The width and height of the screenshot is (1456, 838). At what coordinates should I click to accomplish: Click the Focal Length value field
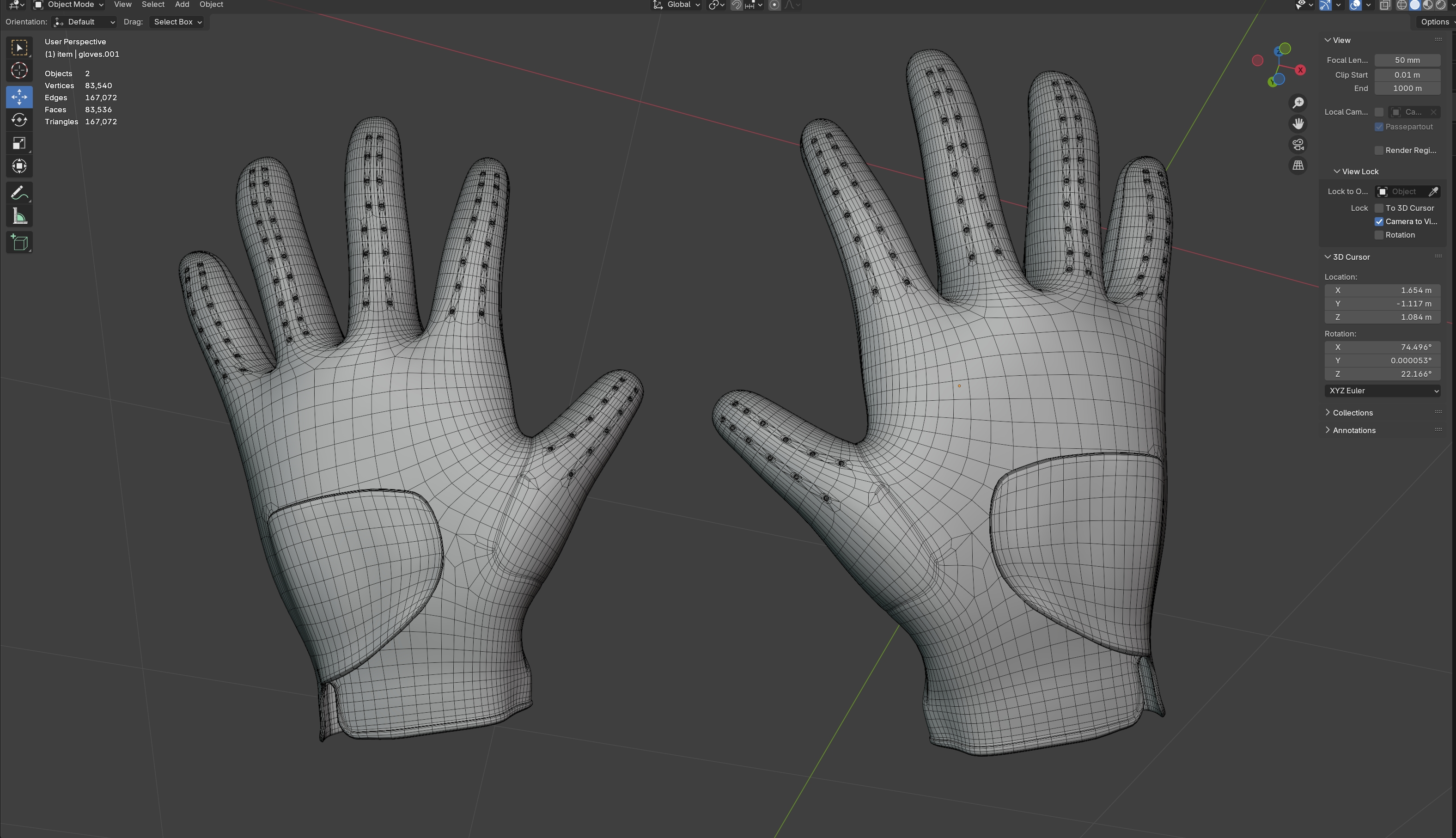coord(1407,61)
